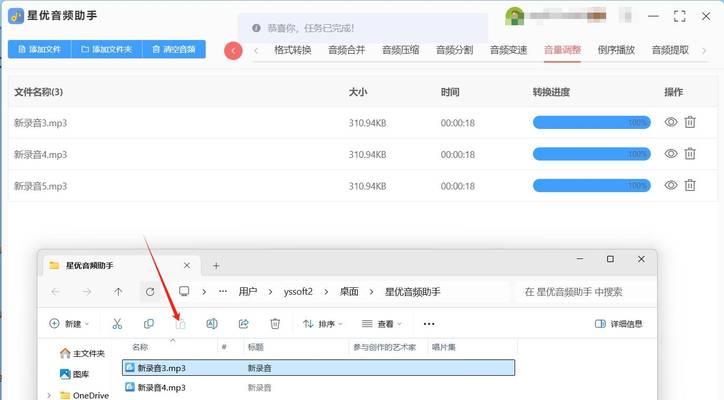Select 新录音4.mp3 in File Explorer
The height and width of the screenshot is (400, 724).
pyautogui.click(x=161, y=388)
